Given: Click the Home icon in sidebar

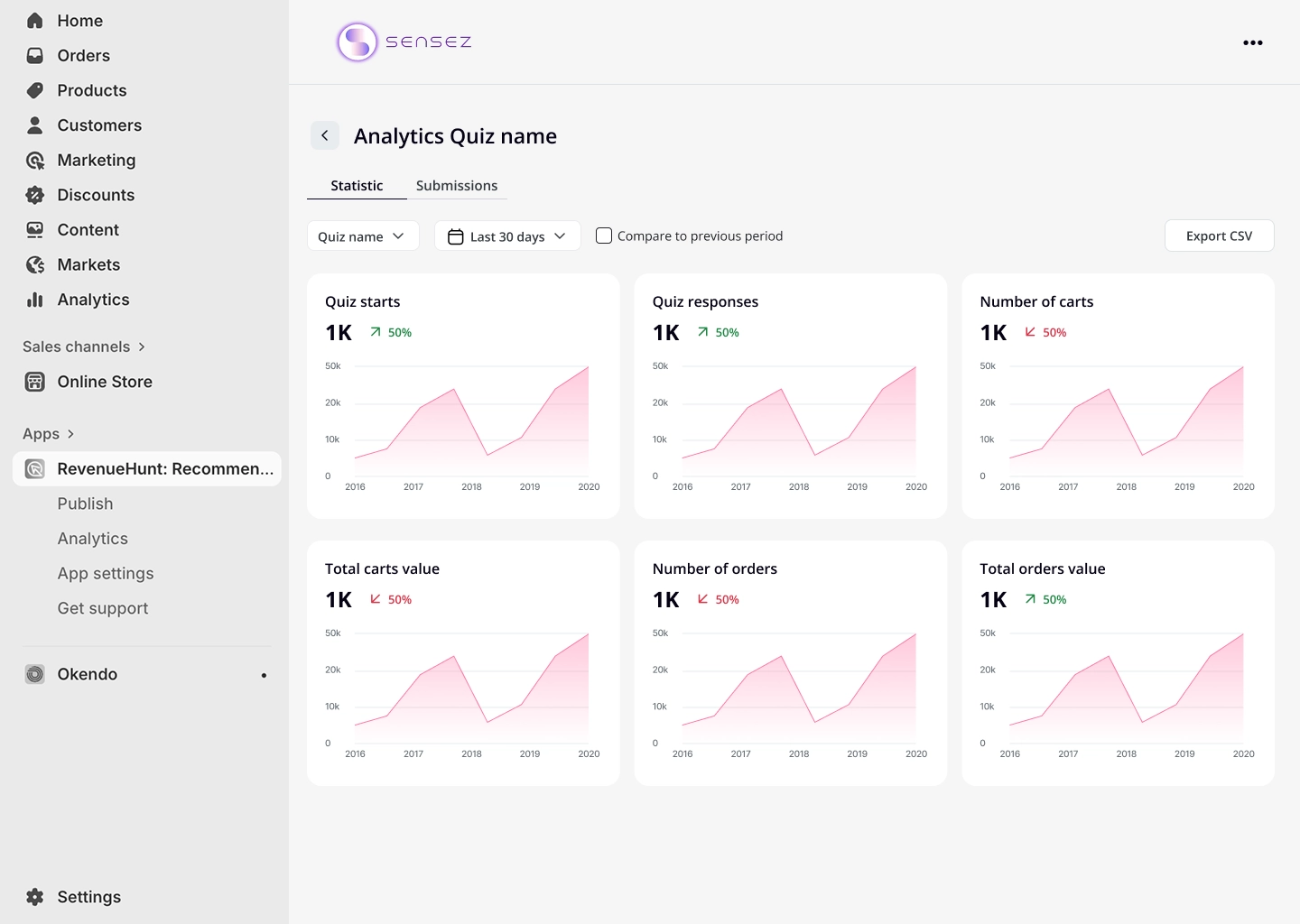Looking at the screenshot, I should (x=35, y=21).
